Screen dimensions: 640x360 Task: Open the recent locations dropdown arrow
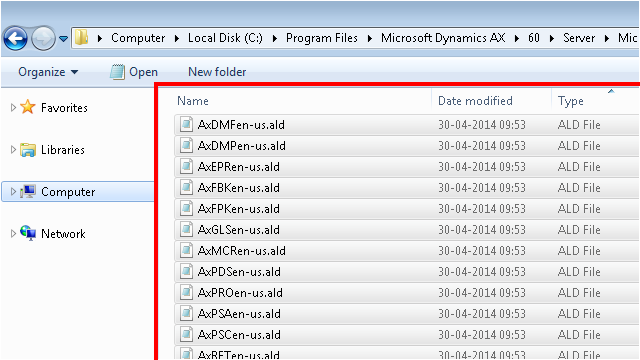click(63, 39)
